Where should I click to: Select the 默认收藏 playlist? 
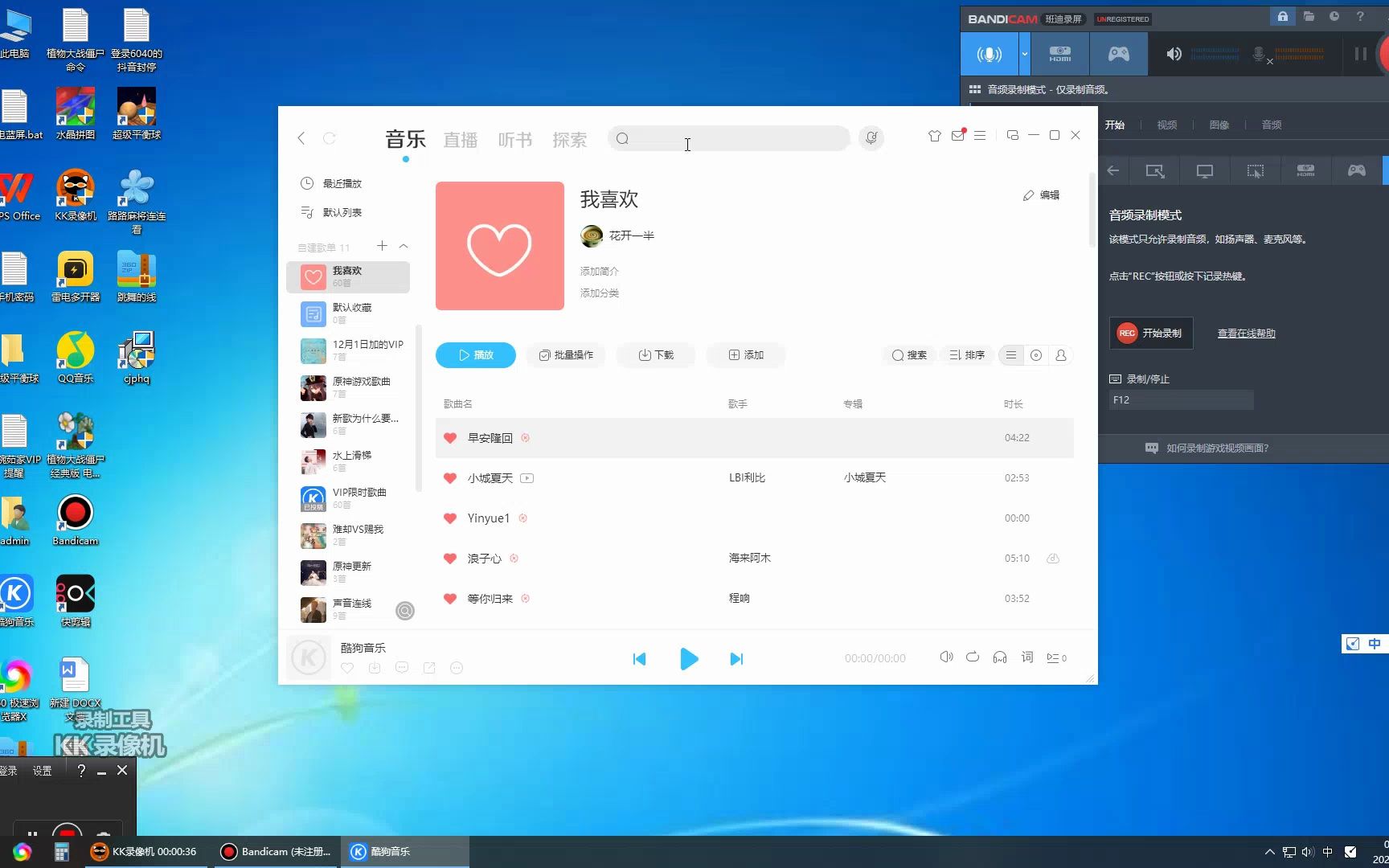coord(348,313)
